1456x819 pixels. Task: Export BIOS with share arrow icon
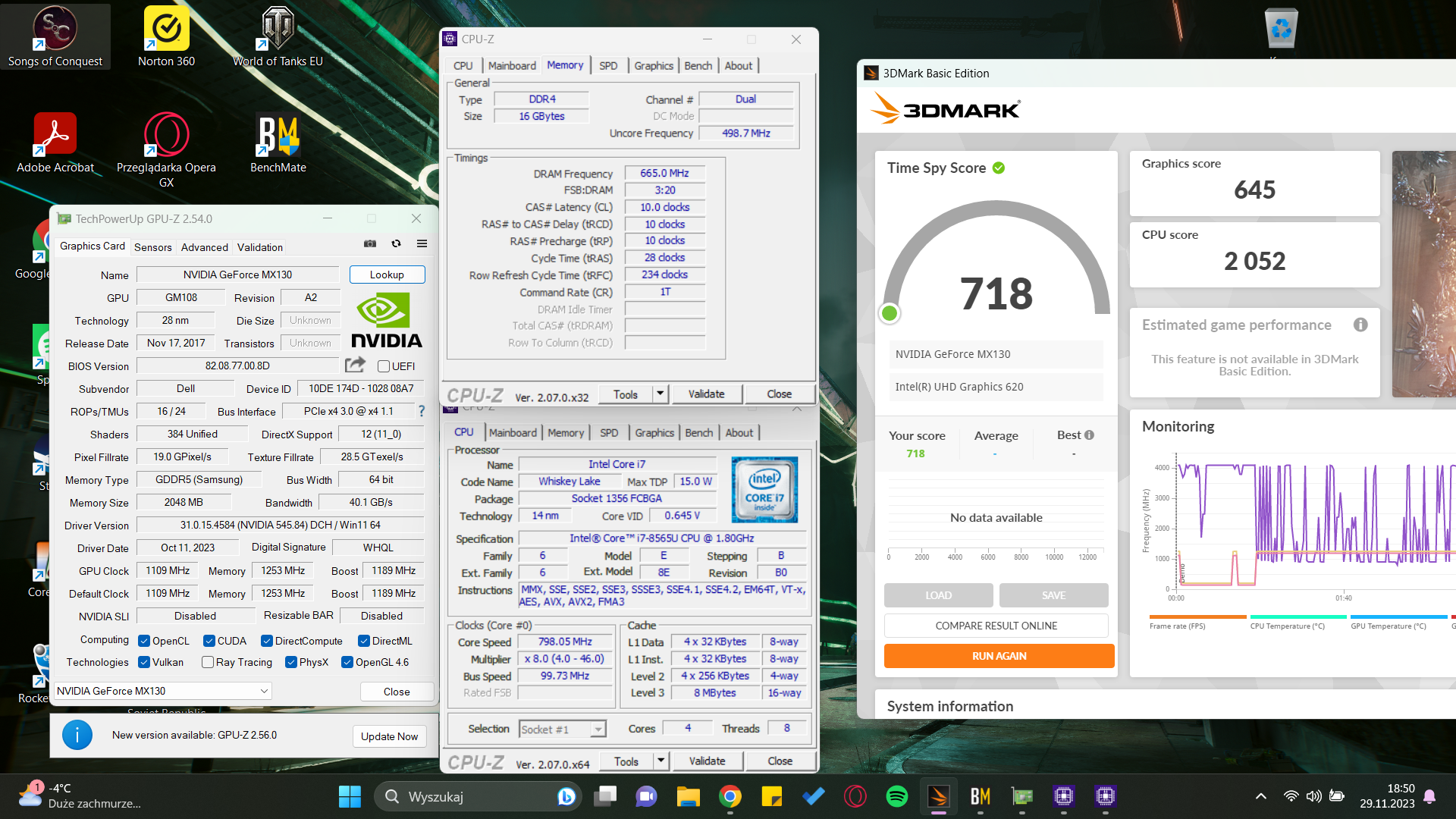click(x=355, y=365)
